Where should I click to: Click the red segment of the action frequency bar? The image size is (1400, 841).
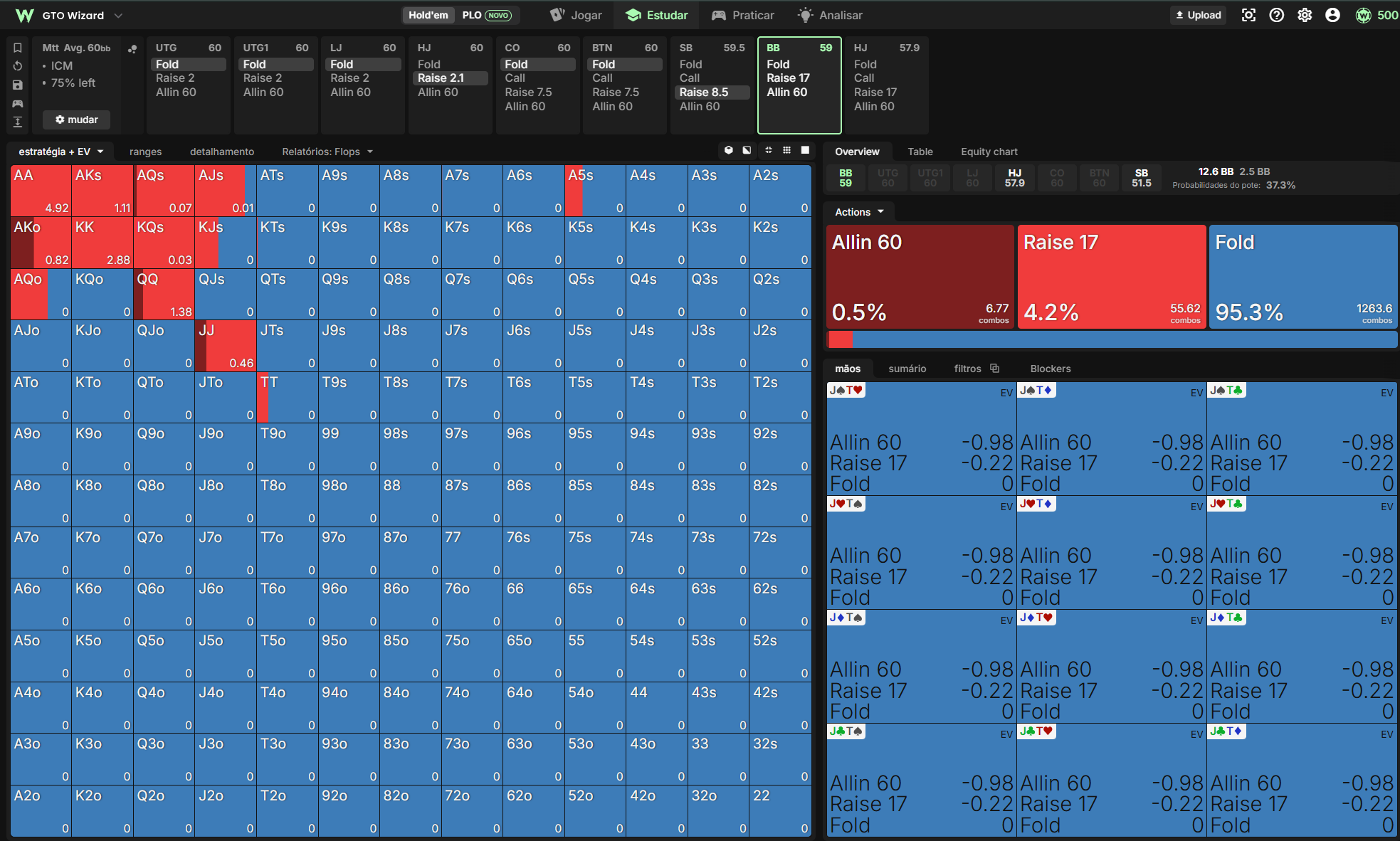click(840, 339)
